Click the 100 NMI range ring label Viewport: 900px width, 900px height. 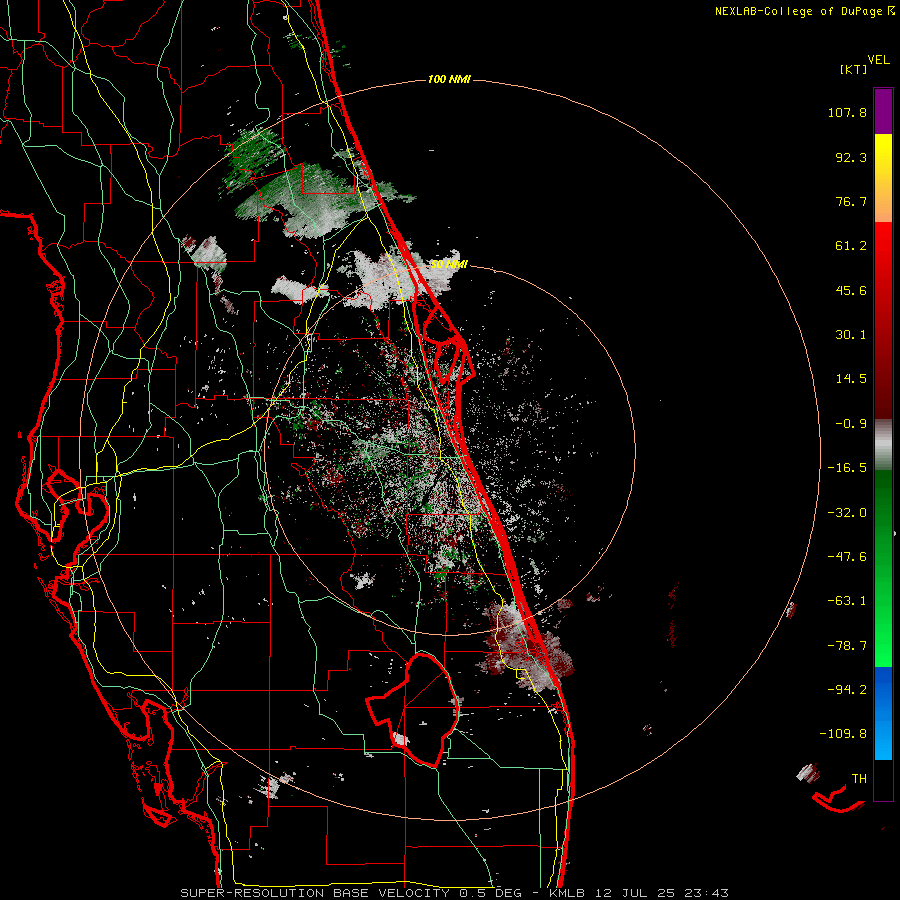(449, 79)
